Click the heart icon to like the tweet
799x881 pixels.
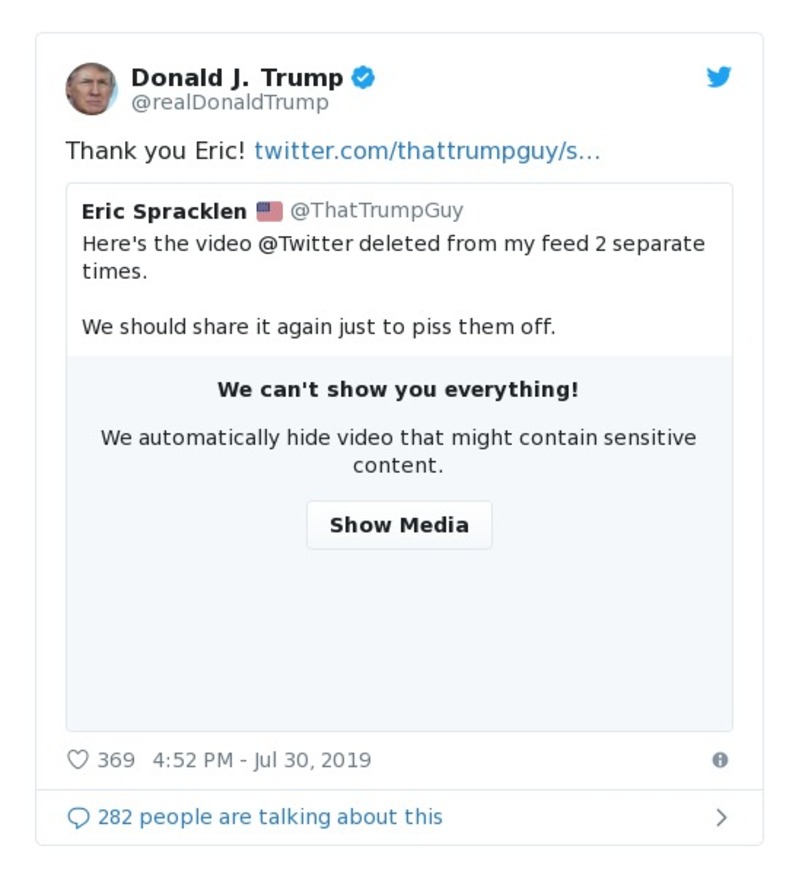coord(77,760)
